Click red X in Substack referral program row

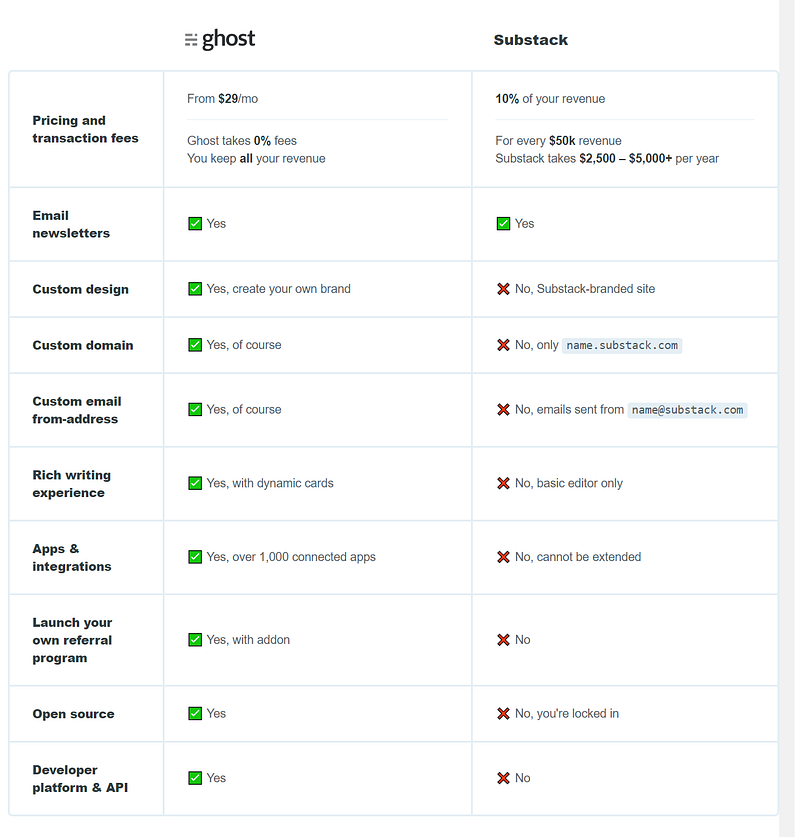click(x=503, y=639)
